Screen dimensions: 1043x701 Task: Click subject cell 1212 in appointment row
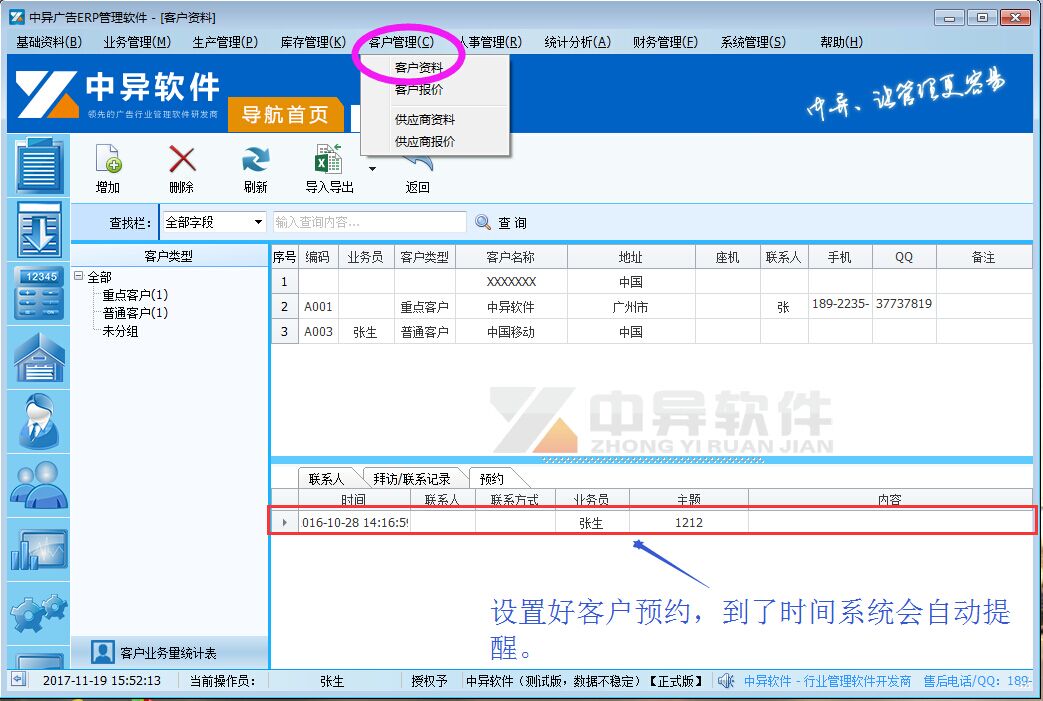click(688, 522)
